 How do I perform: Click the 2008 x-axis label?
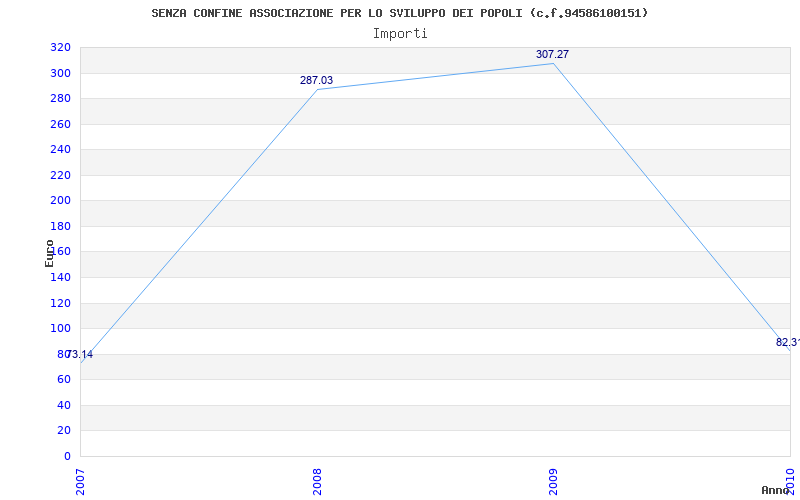tap(317, 482)
